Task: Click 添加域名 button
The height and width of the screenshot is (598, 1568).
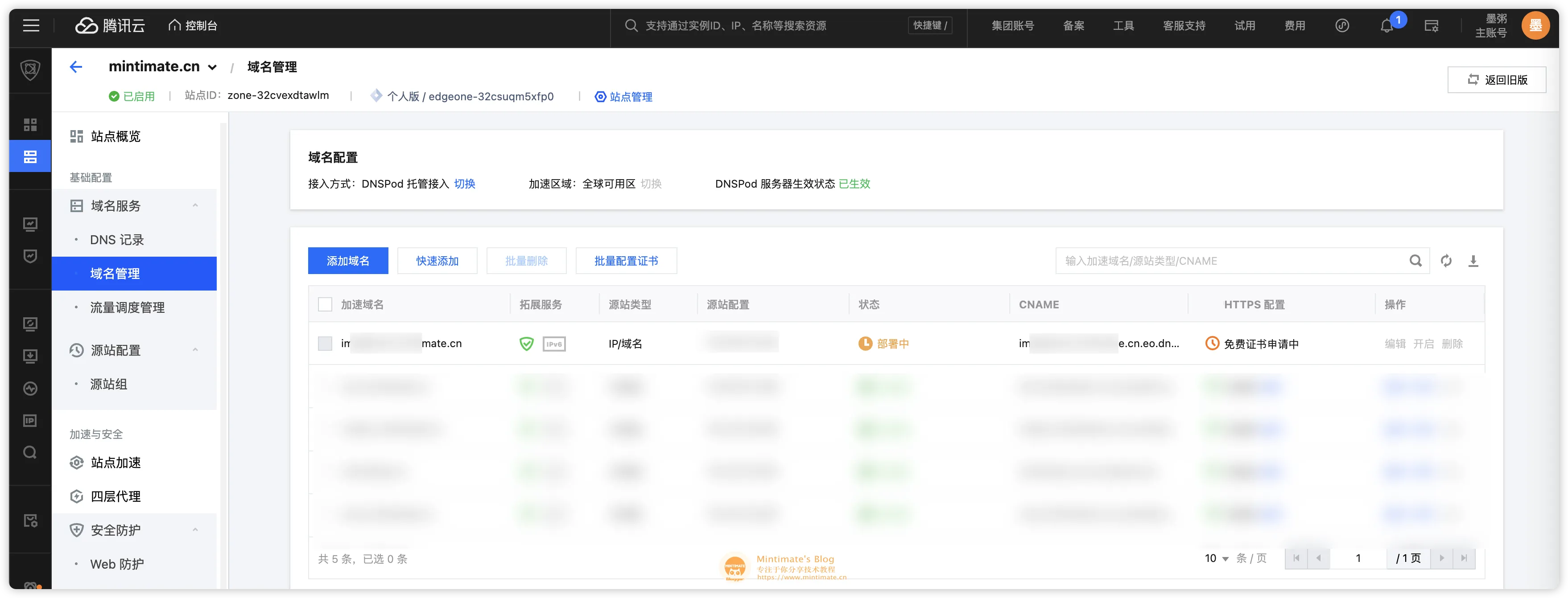Action: coord(347,261)
